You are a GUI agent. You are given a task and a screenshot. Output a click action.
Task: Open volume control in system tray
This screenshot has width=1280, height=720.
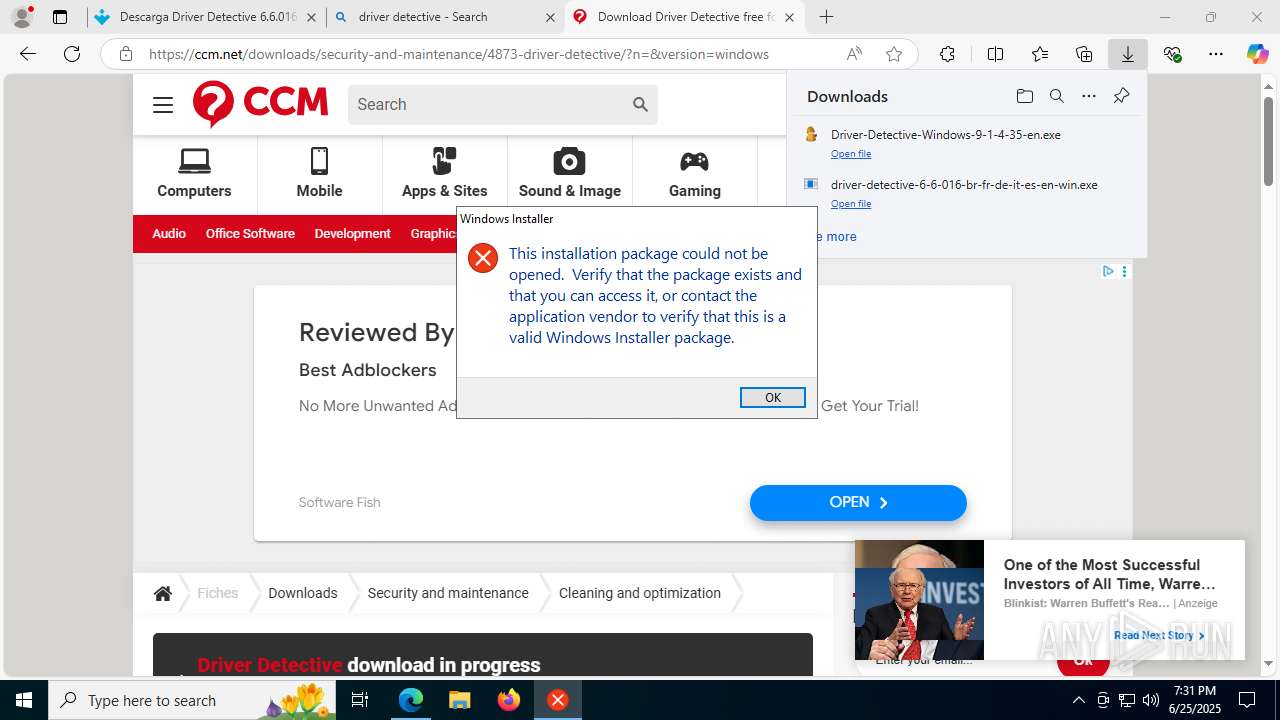(x=1150, y=700)
